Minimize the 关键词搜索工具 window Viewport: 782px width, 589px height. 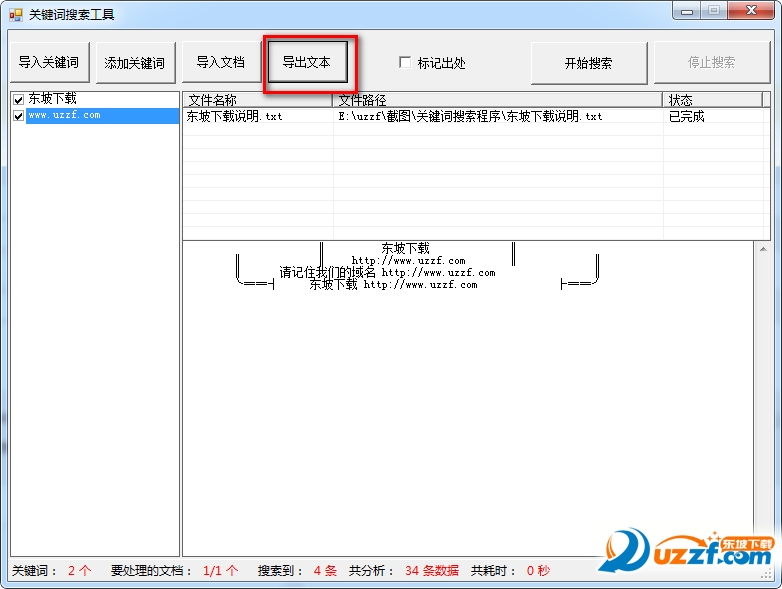pyautogui.click(x=687, y=11)
